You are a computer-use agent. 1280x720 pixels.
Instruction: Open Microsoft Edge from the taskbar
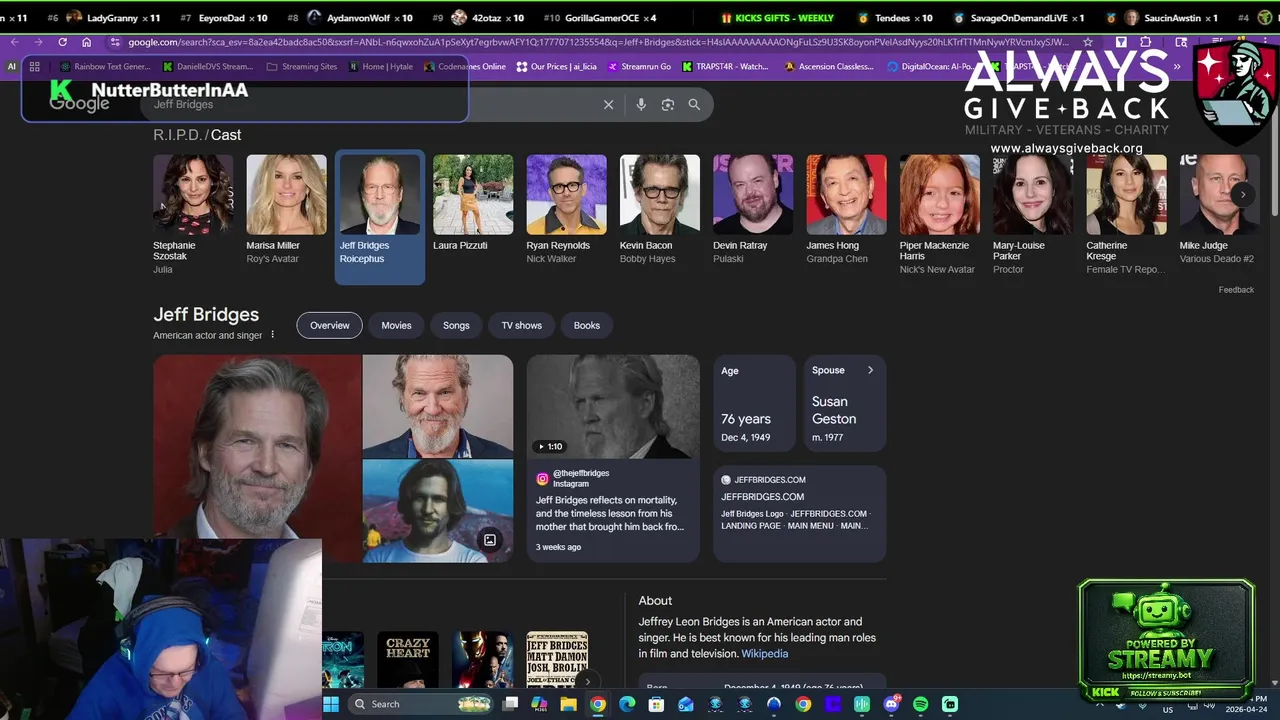point(627,704)
